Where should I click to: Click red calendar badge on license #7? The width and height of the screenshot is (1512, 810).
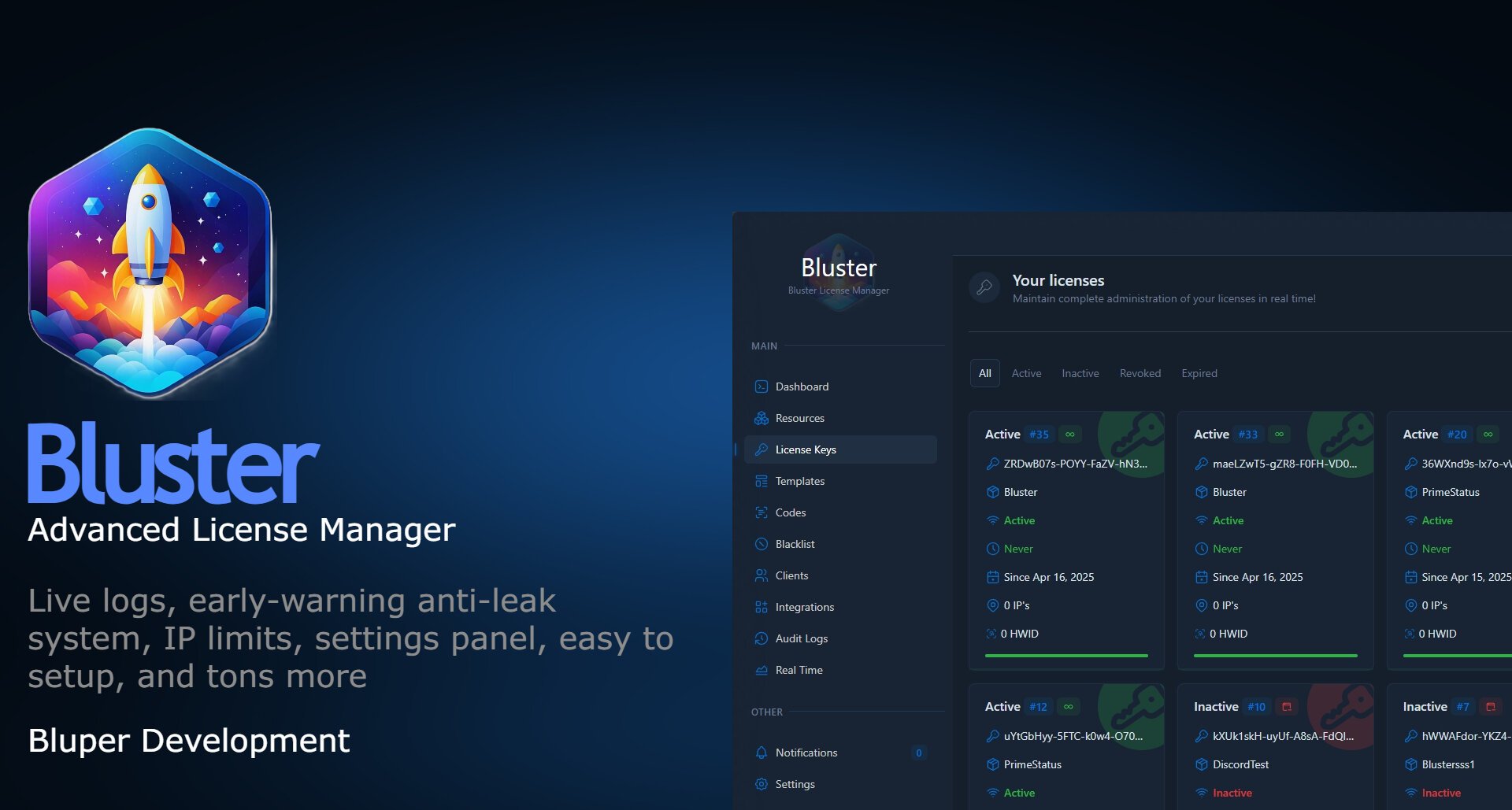(x=1490, y=707)
